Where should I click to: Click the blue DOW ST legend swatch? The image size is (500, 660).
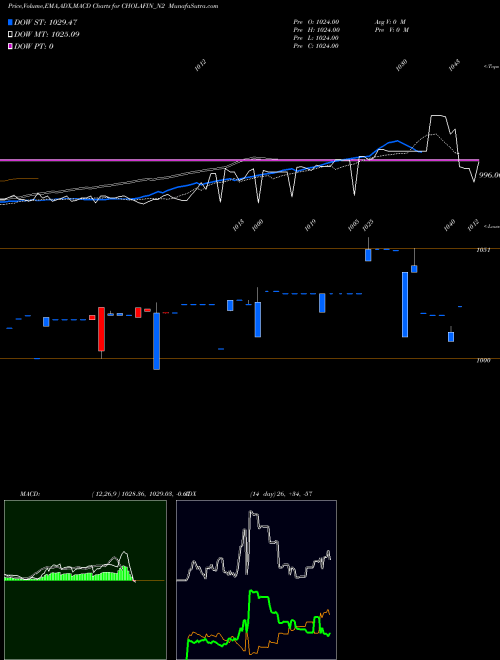point(10,22)
